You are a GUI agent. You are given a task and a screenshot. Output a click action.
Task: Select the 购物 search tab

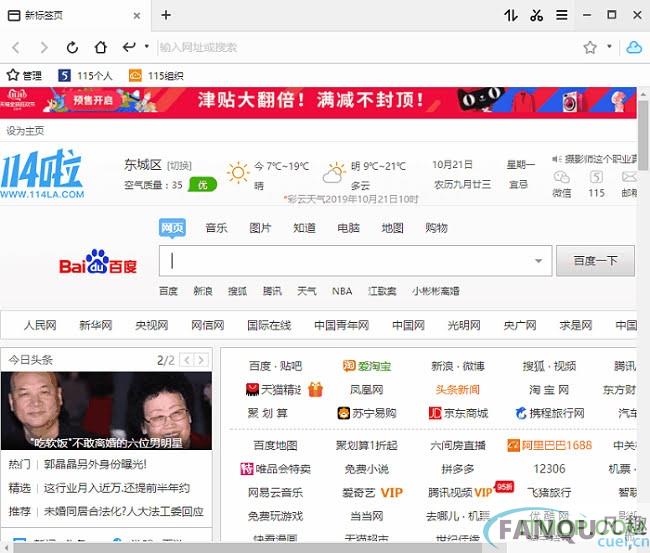pos(436,228)
